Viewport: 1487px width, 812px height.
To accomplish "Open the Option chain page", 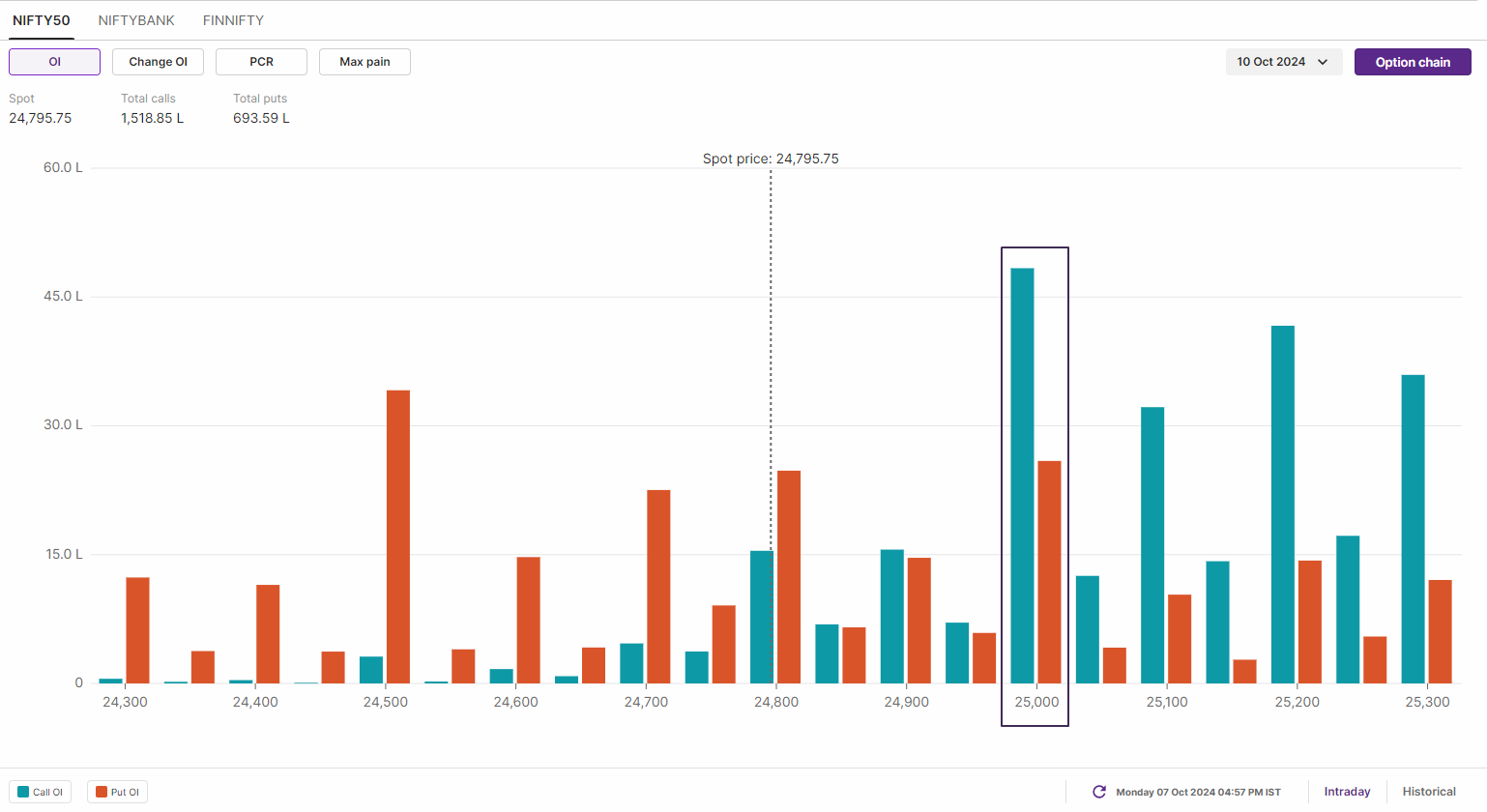I will click(x=1413, y=62).
